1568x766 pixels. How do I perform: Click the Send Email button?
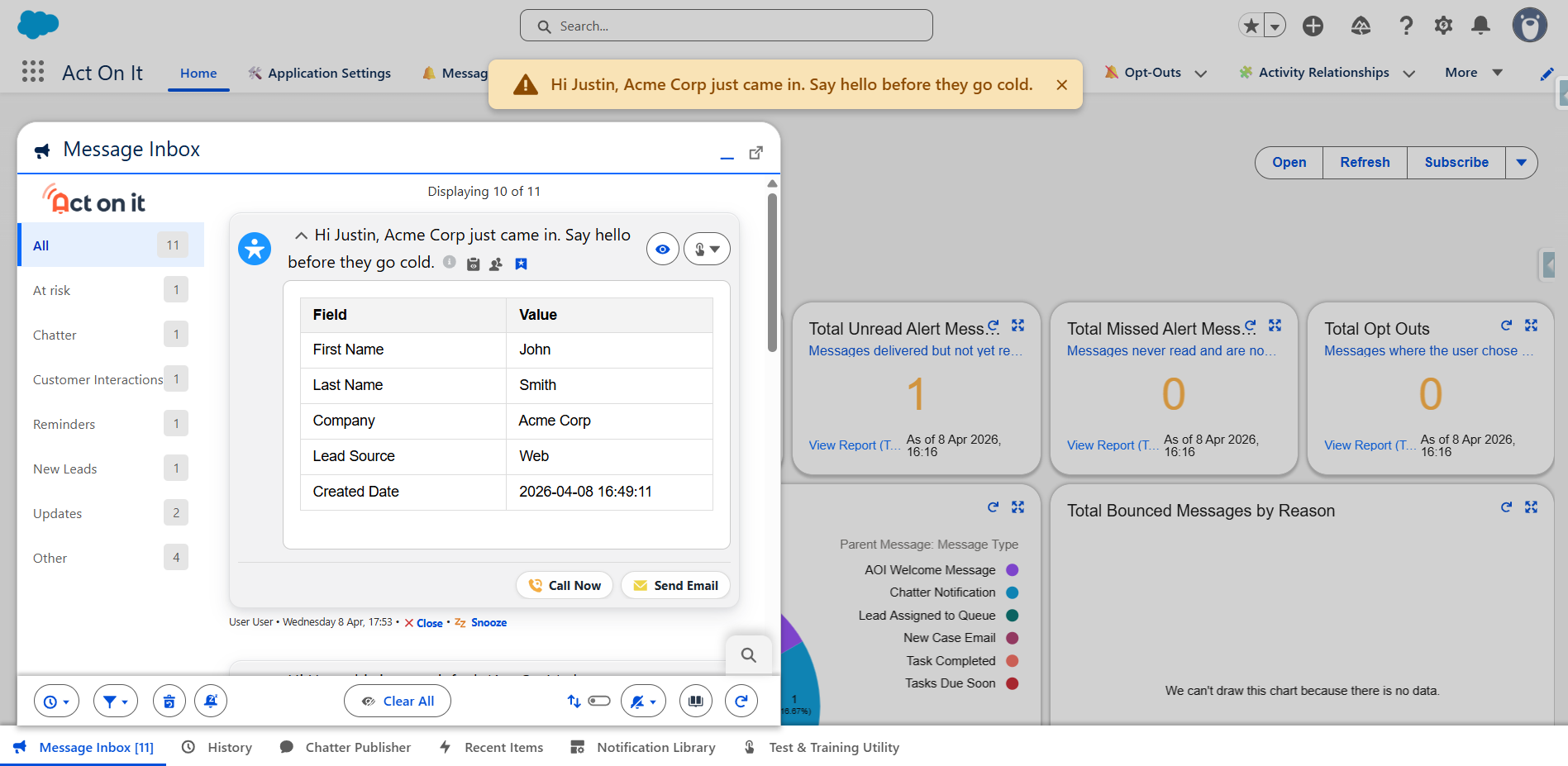675,585
